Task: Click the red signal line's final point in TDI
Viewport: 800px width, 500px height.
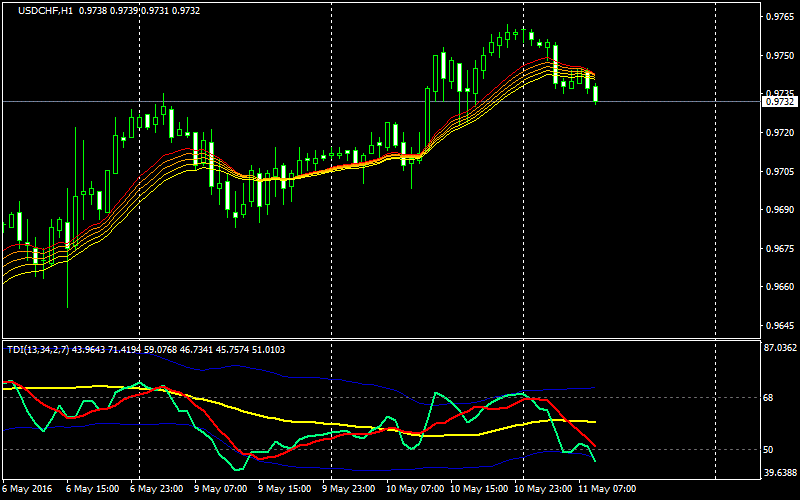Action: [x=595, y=446]
